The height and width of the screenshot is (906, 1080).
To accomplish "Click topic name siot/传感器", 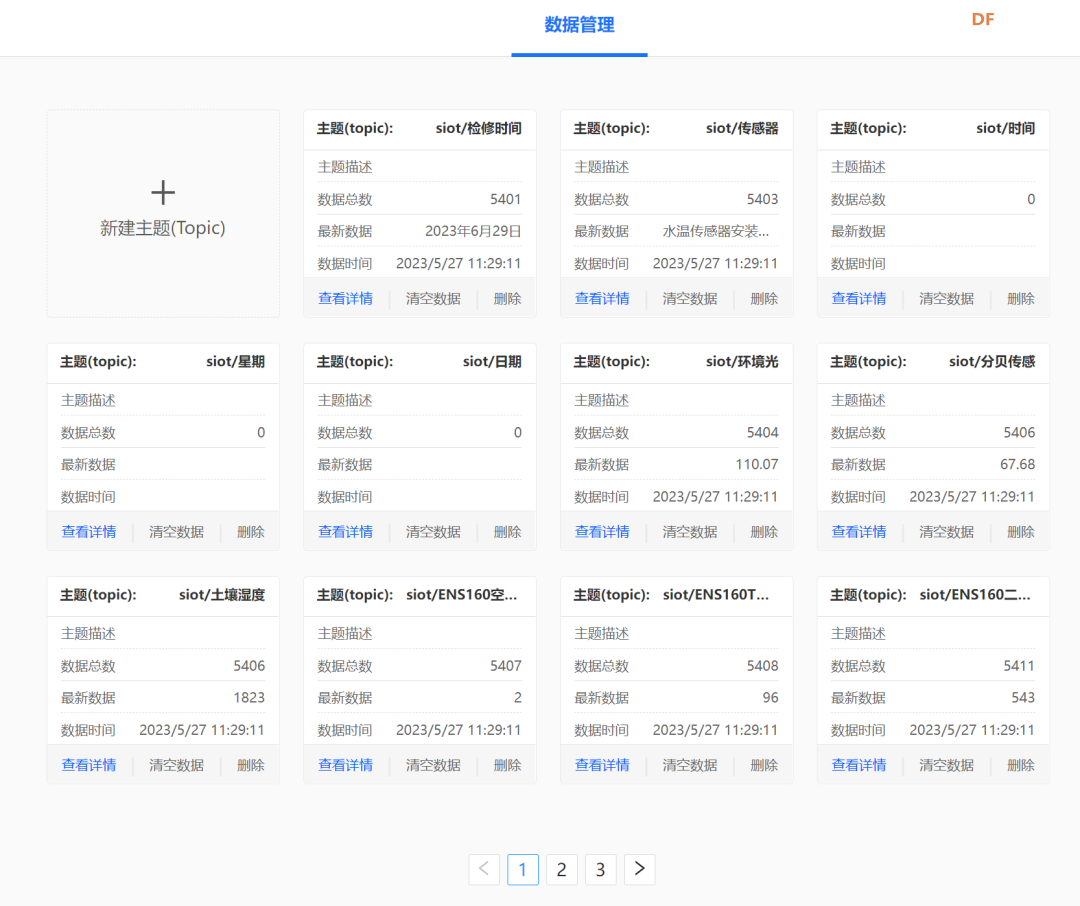I will (742, 128).
